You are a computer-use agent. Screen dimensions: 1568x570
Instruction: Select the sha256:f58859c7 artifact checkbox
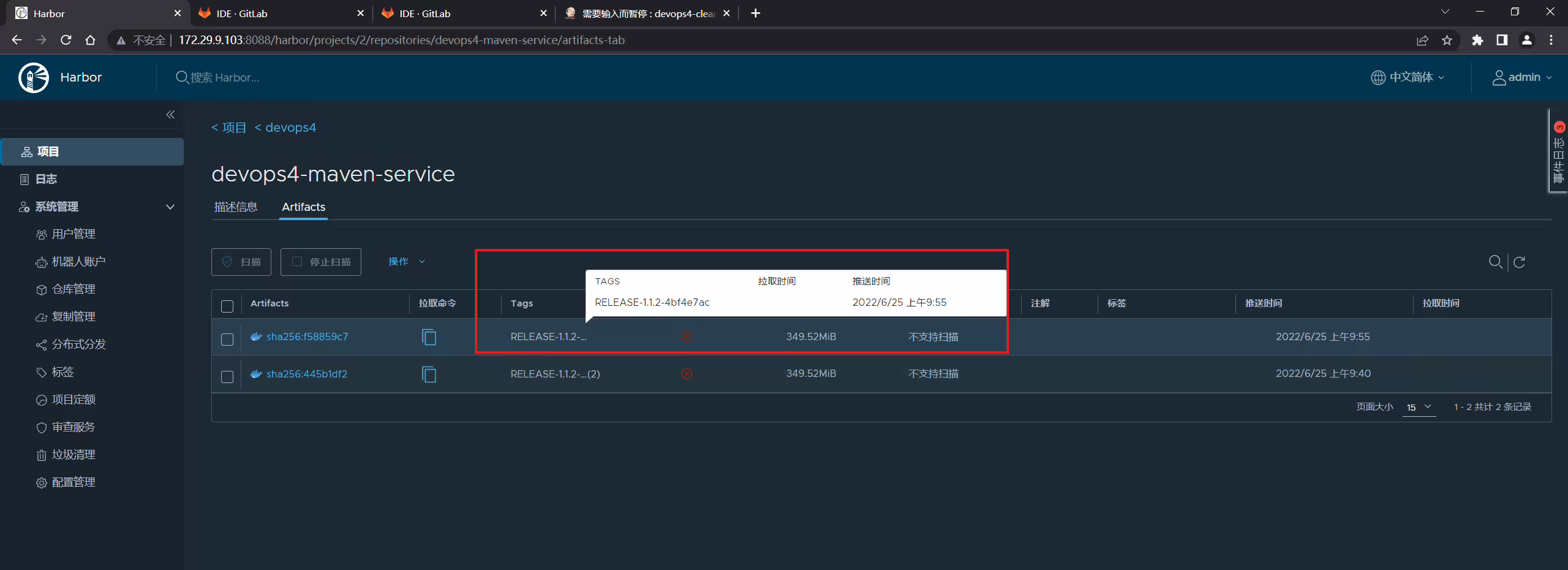click(x=227, y=339)
